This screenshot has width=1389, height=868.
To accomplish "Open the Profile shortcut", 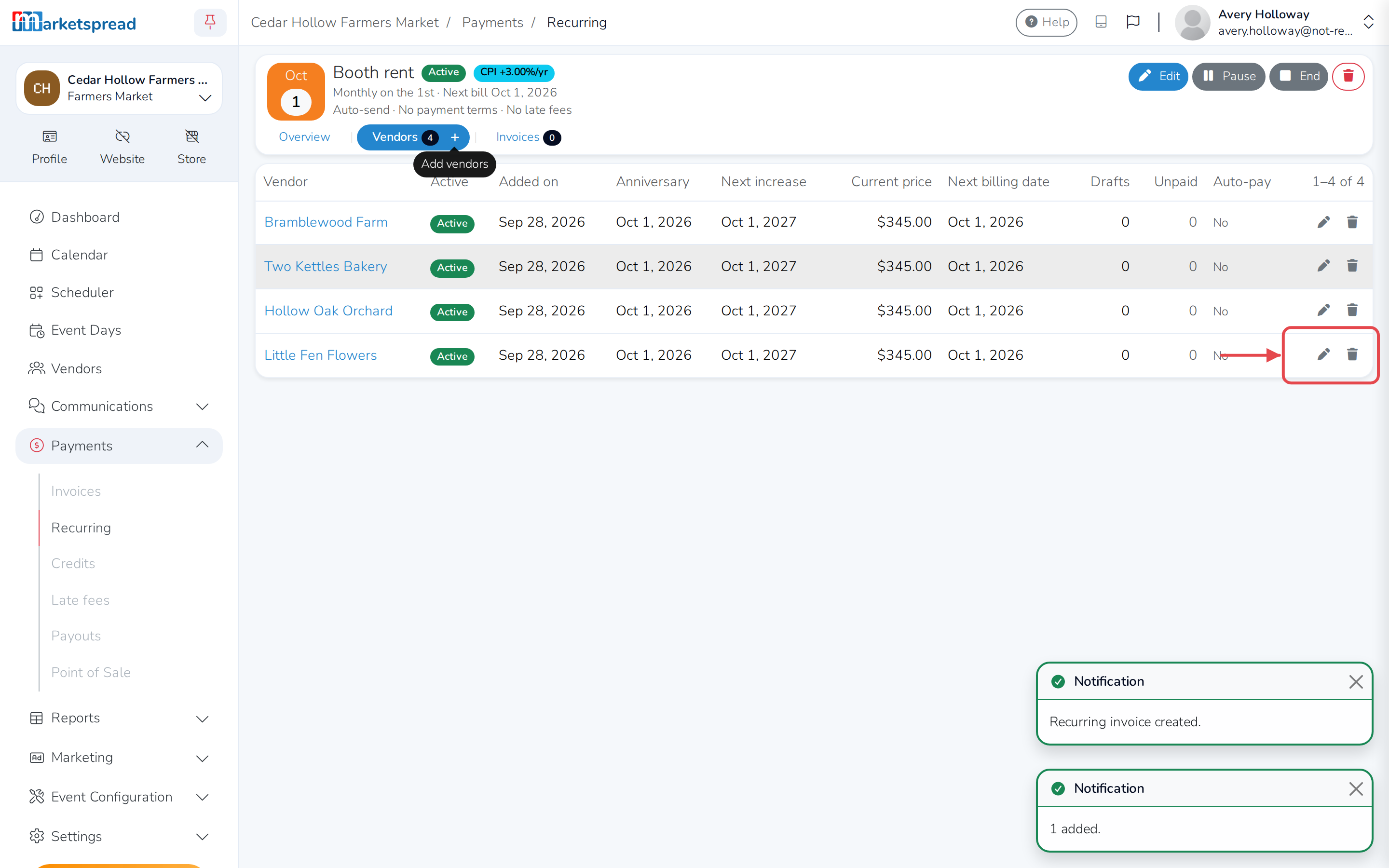I will coord(49,147).
